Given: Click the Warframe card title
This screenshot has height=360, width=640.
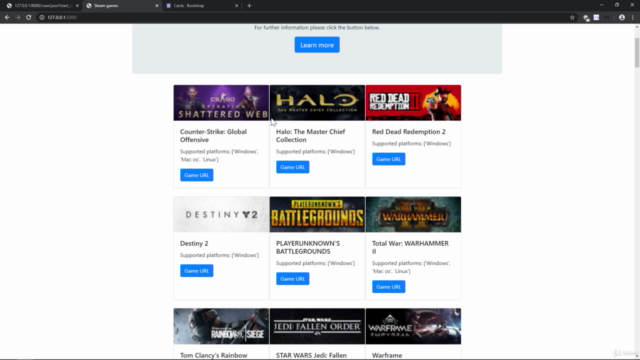Looking at the screenshot, I should tap(387, 356).
